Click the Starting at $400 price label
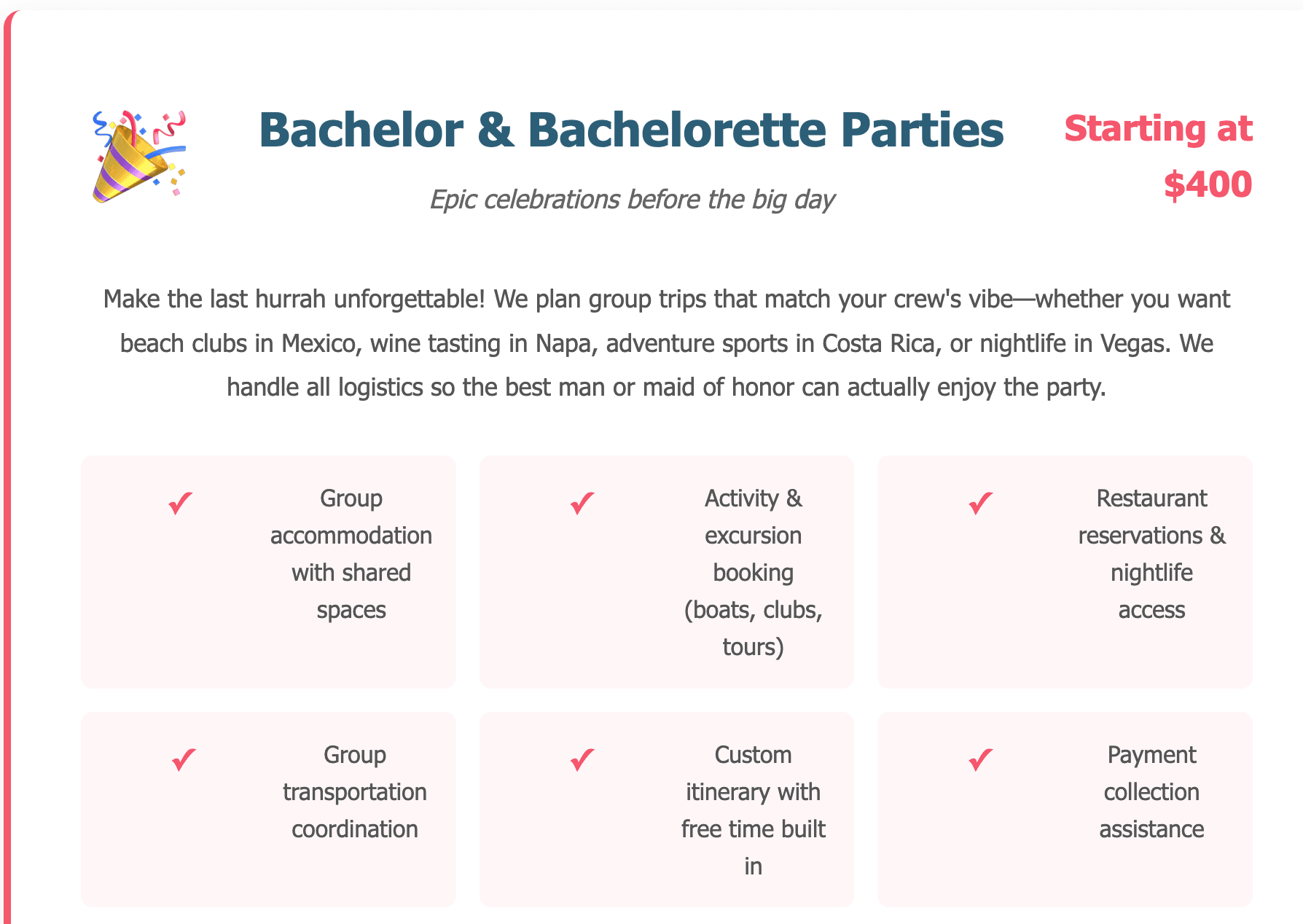The image size is (1303, 924). click(1158, 156)
